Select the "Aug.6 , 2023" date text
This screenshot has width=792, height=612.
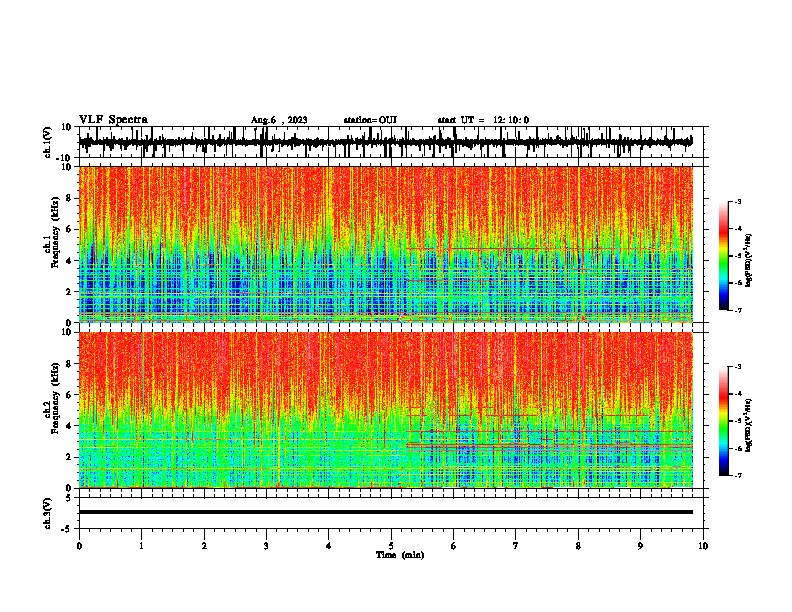point(279,120)
